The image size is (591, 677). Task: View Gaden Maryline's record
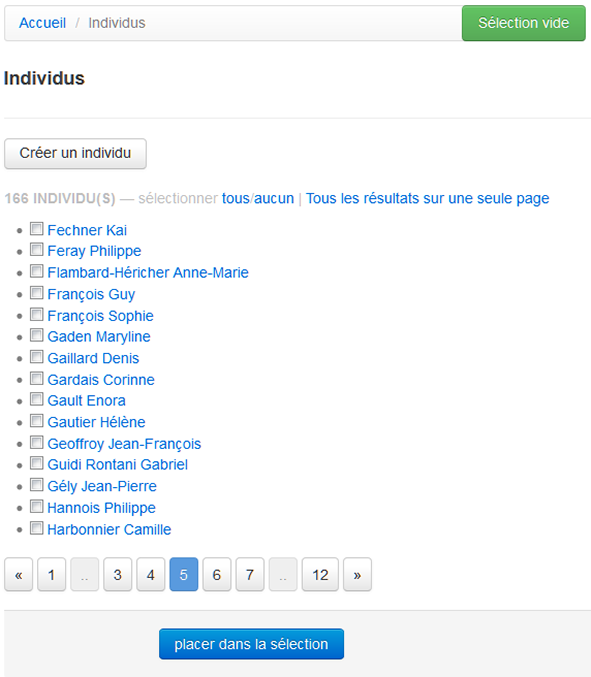pyautogui.click(x=99, y=336)
